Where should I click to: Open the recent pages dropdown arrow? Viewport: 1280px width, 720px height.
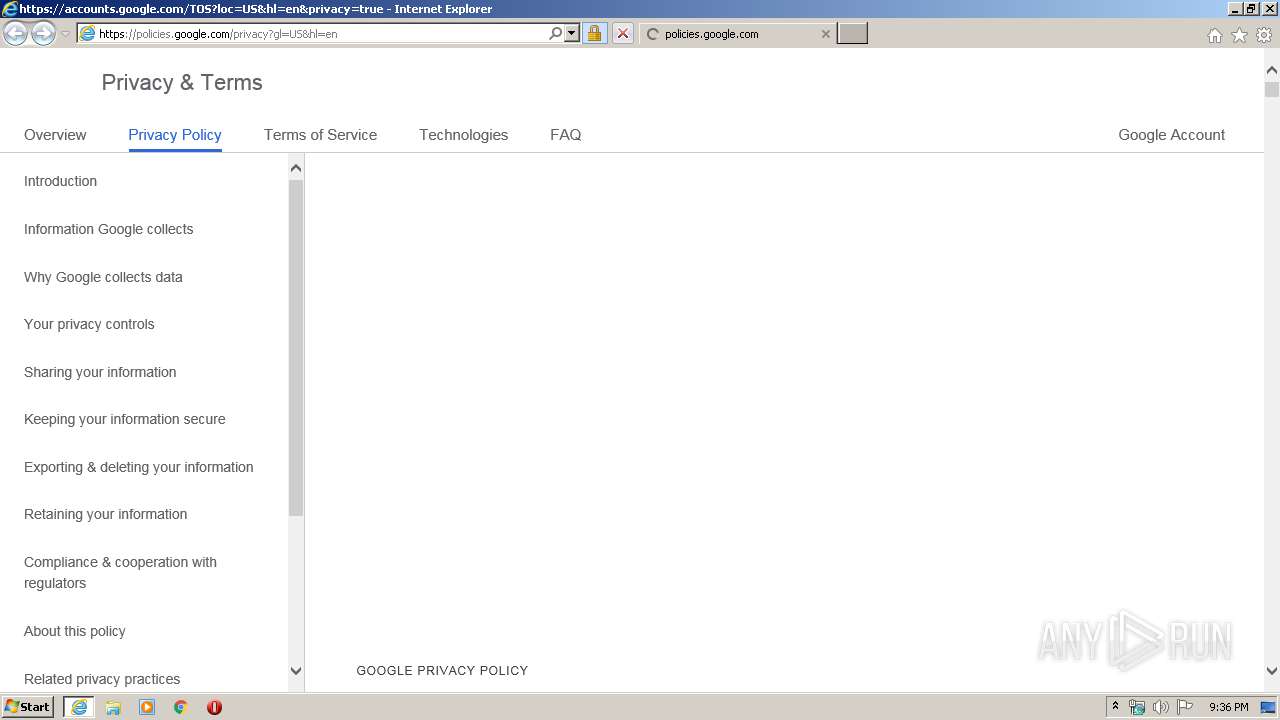(x=65, y=34)
